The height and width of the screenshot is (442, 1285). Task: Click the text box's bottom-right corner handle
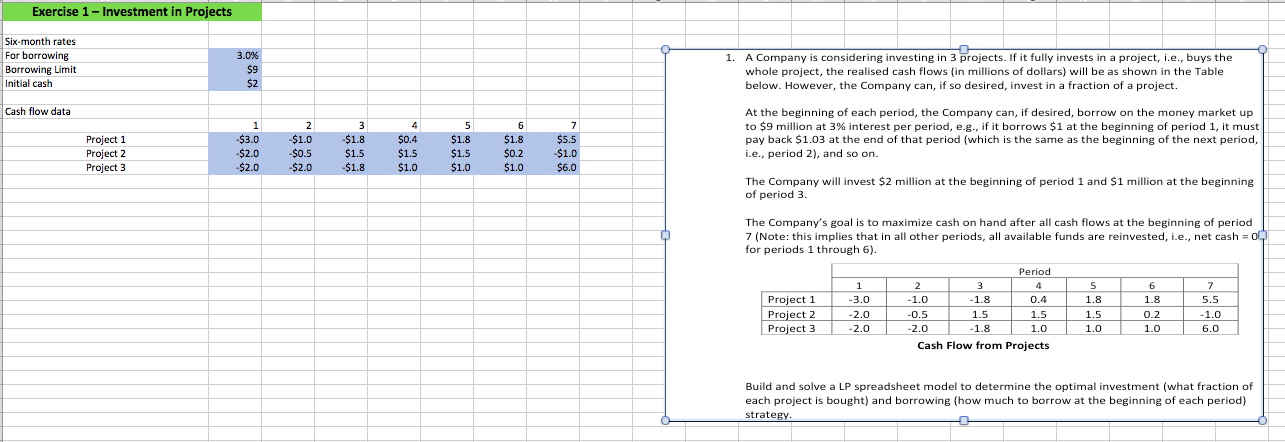pyautogui.click(x=1262, y=421)
